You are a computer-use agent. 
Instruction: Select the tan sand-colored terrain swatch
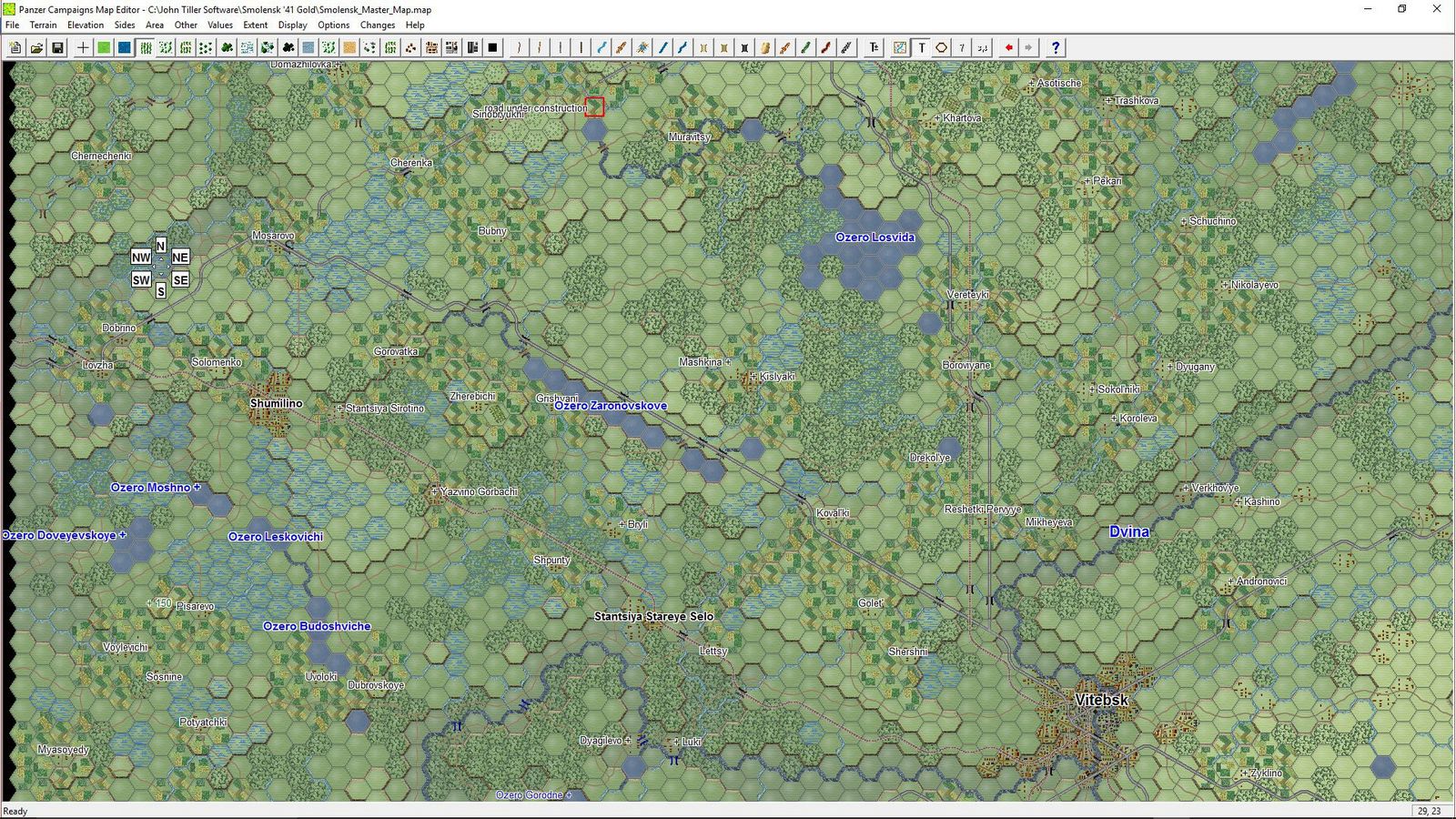click(349, 47)
